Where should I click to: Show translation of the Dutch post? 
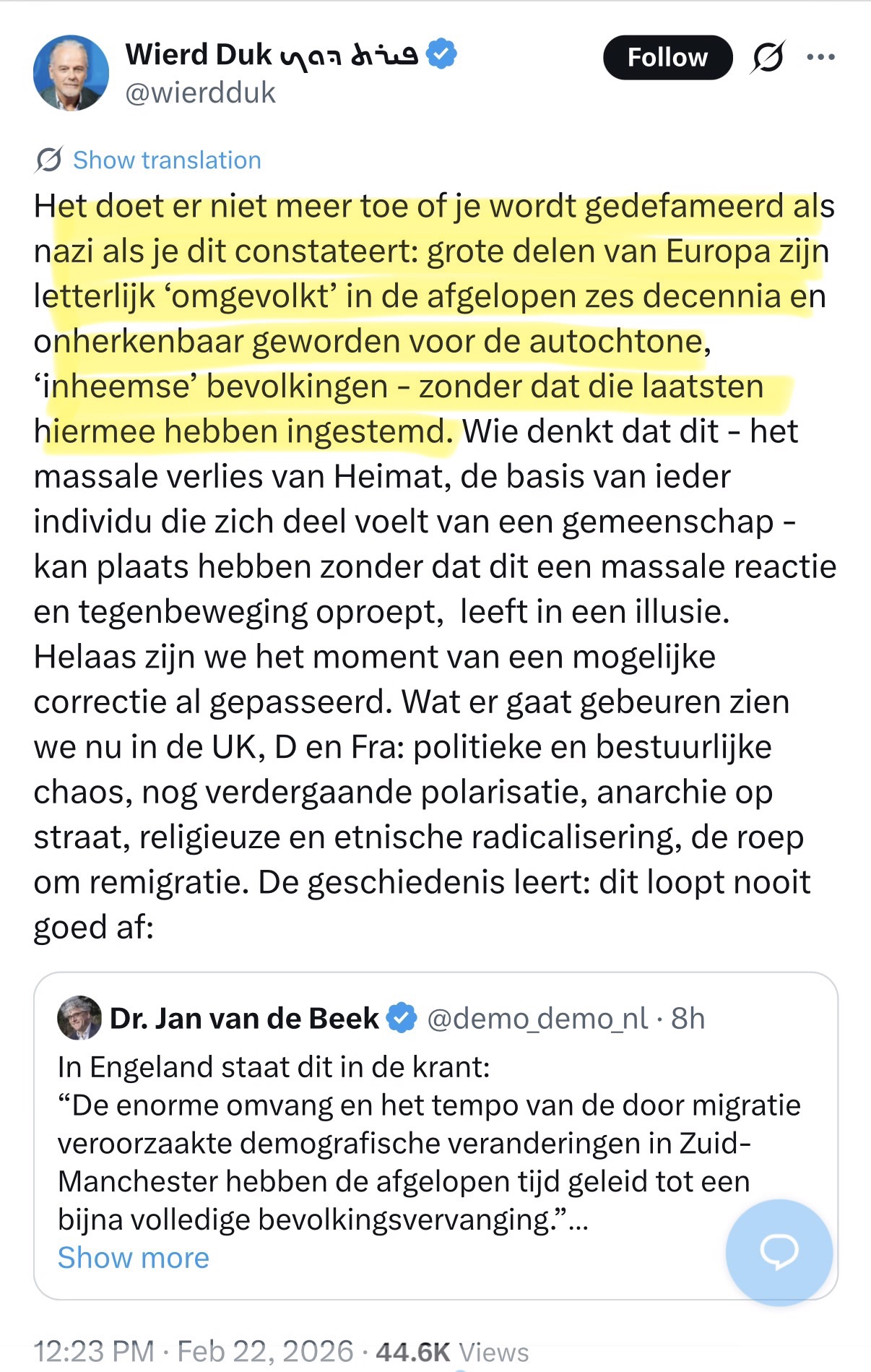point(167,160)
